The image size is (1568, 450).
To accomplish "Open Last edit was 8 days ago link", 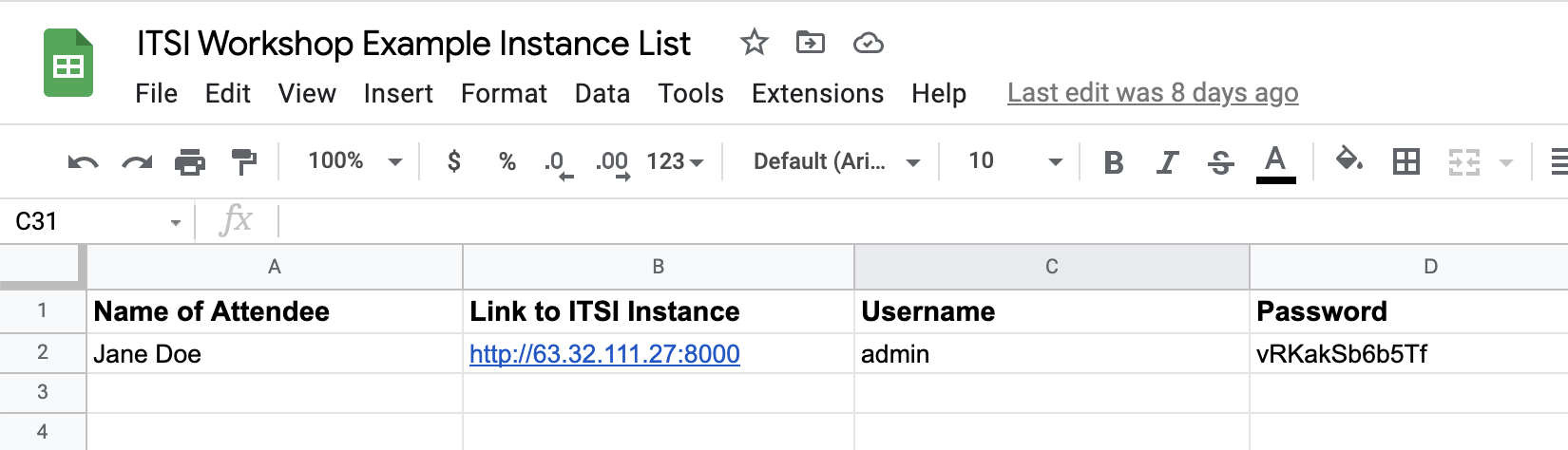I will 1153,93.
